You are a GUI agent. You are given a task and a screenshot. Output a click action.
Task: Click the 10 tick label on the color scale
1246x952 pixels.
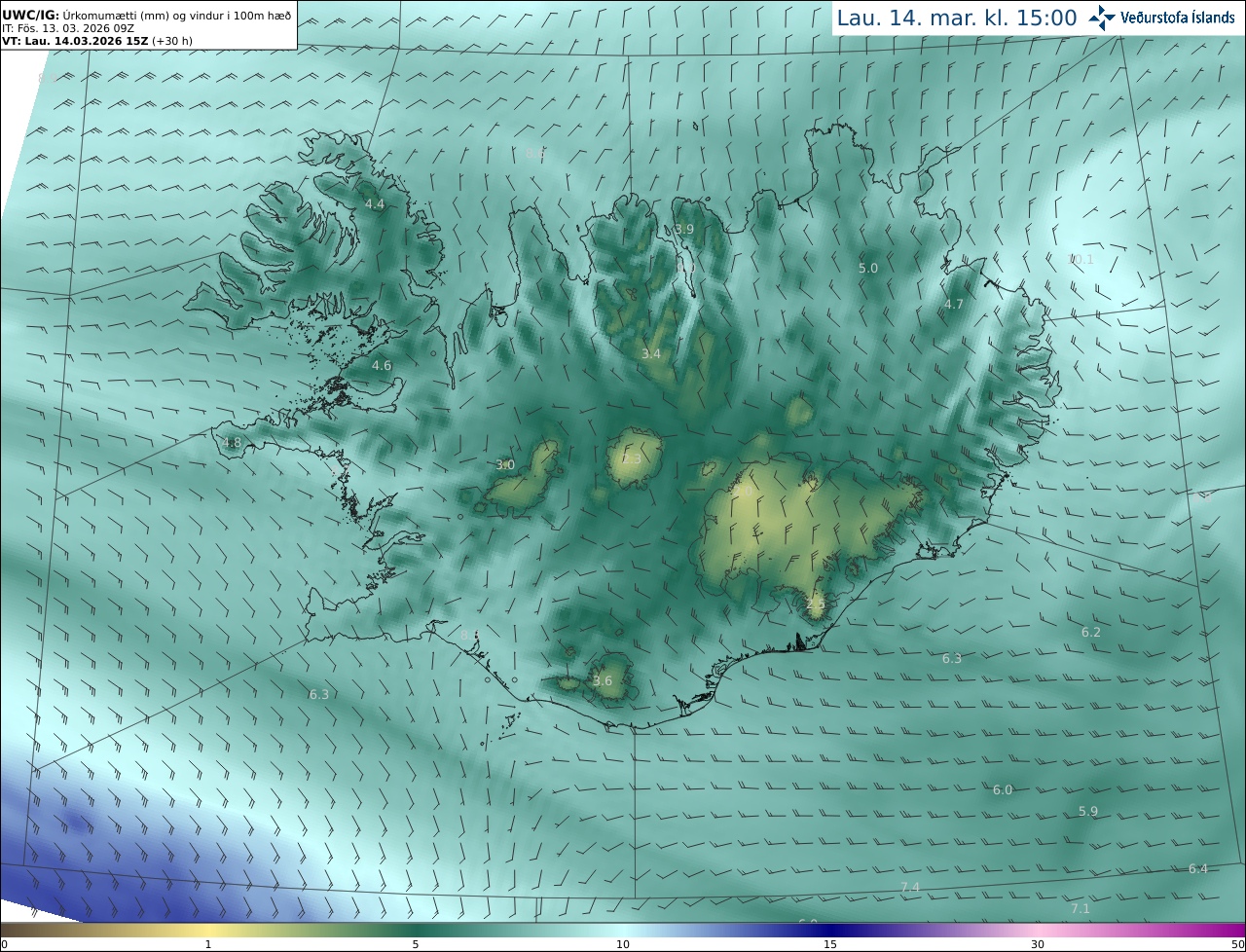point(623,944)
